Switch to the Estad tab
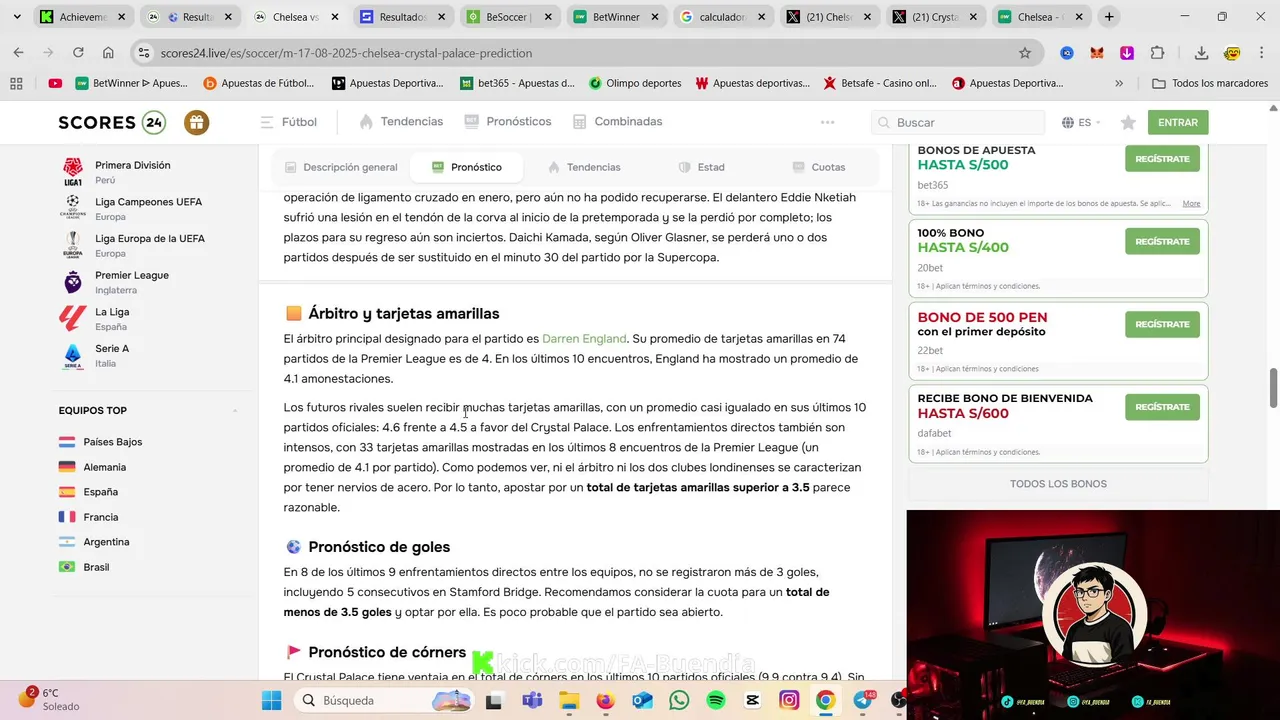Image resolution: width=1280 pixels, height=720 pixels. [x=701, y=167]
